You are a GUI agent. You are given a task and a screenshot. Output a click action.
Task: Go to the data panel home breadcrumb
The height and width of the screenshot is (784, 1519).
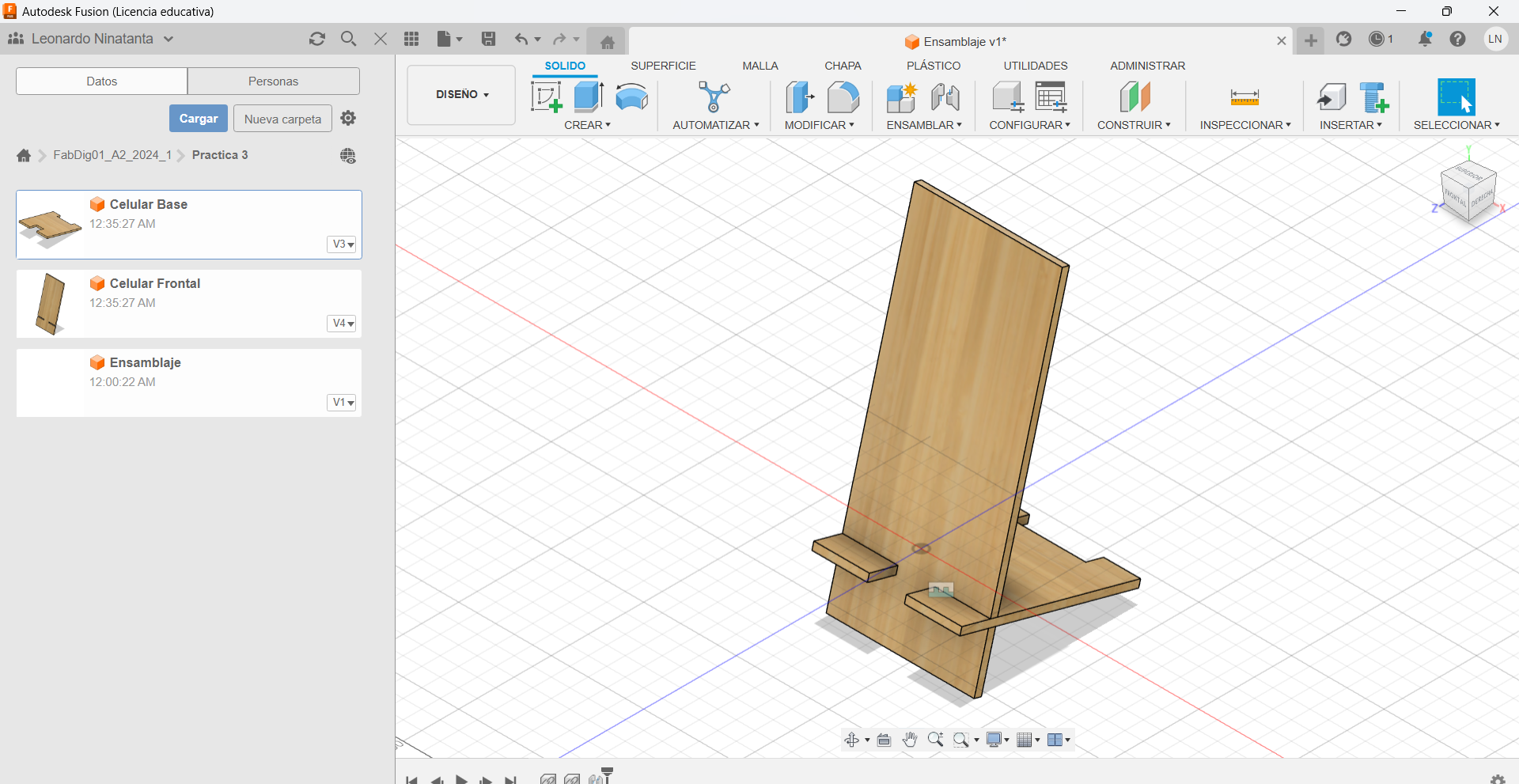point(24,155)
